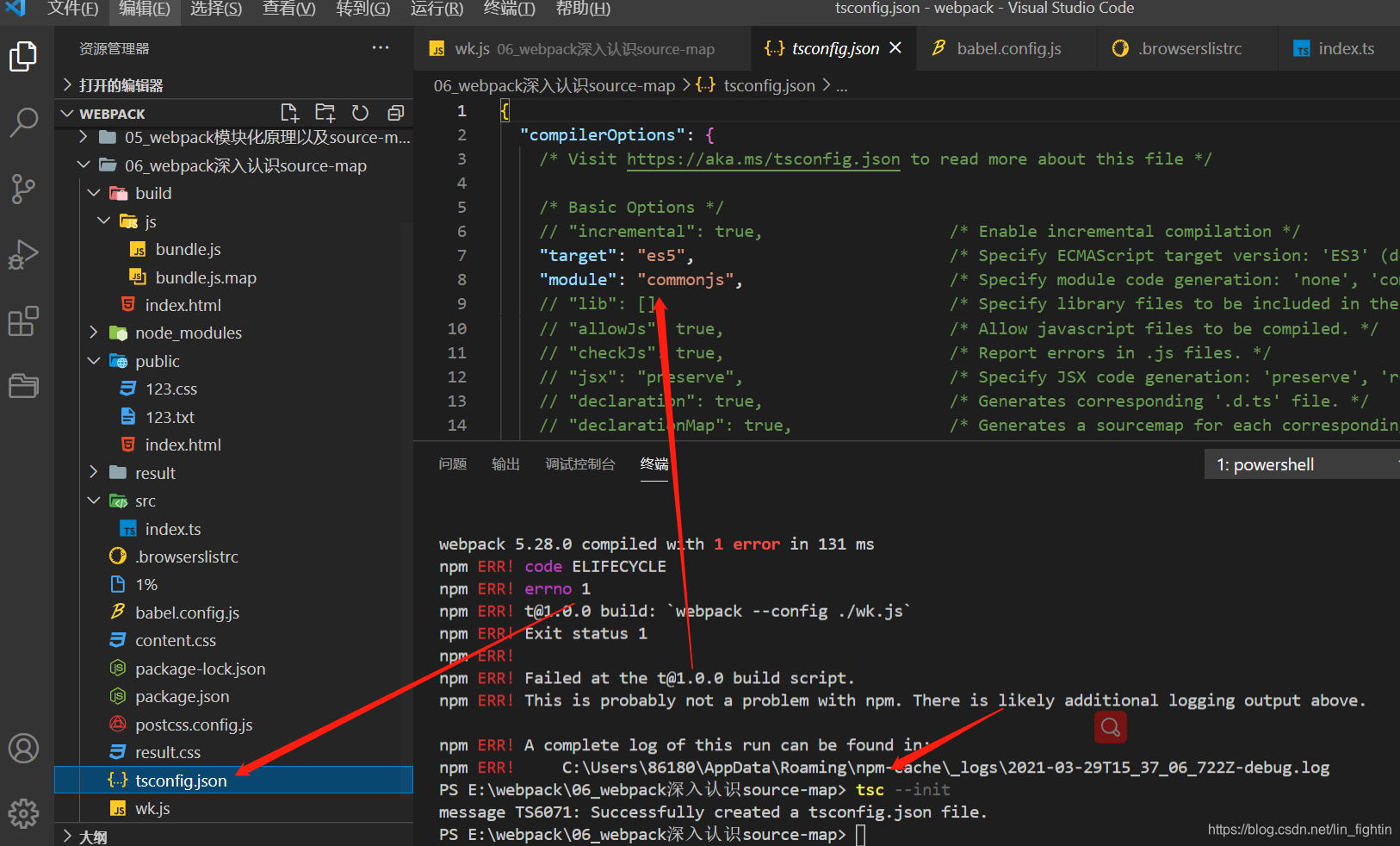Select tsconfig.json in Explorer

click(x=233, y=780)
